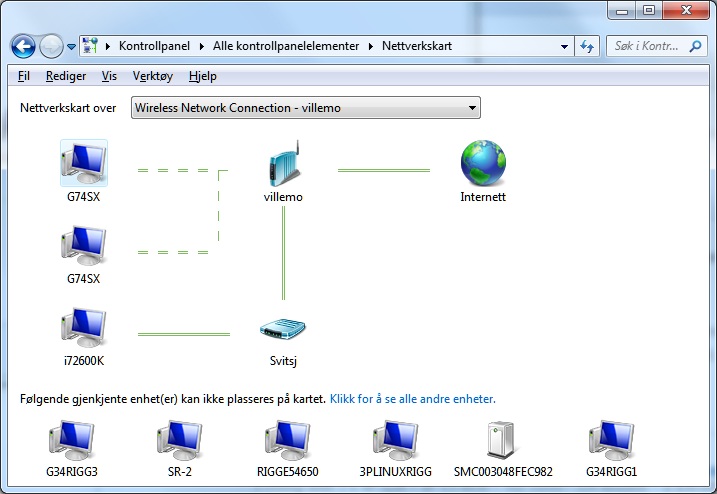
Task: Click the SR-2 computer icon
Action: [180, 440]
